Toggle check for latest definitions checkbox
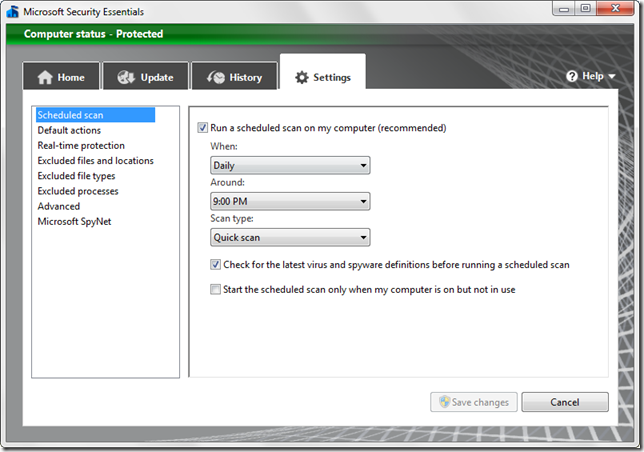Viewport: 644px width, 452px height. tap(215, 264)
